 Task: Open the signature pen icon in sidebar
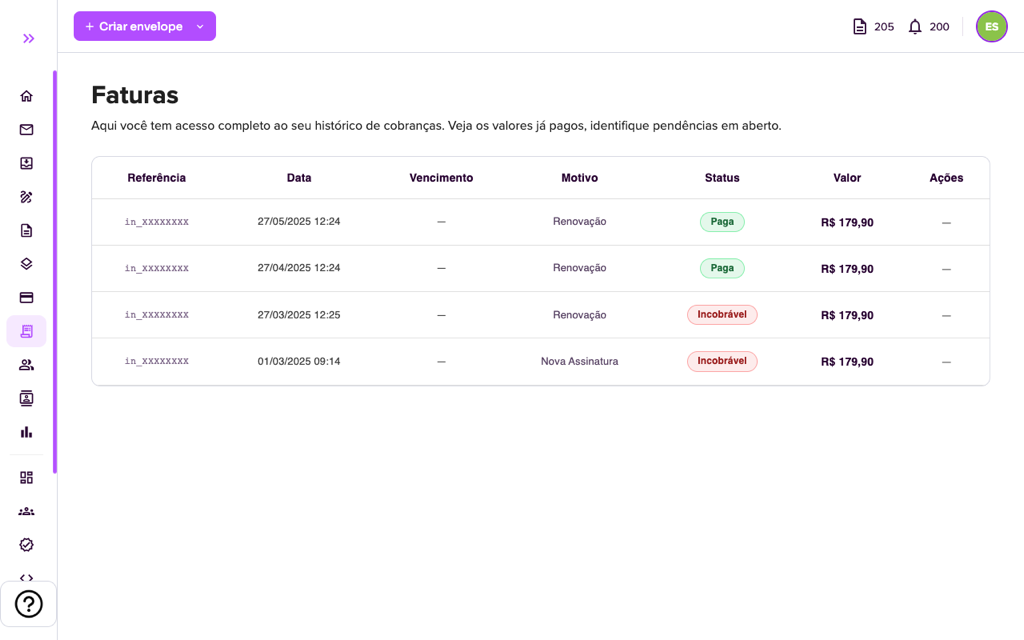pyautogui.click(x=26, y=197)
